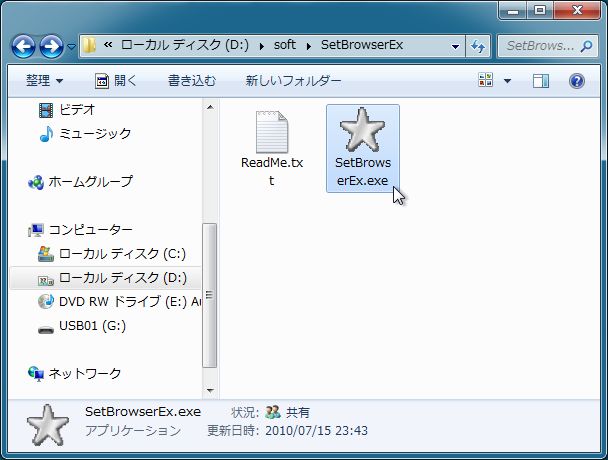Click the ローカル ディスク (D:) breadcrumb
The height and width of the screenshot is (460, 608).
coord(185,45)
